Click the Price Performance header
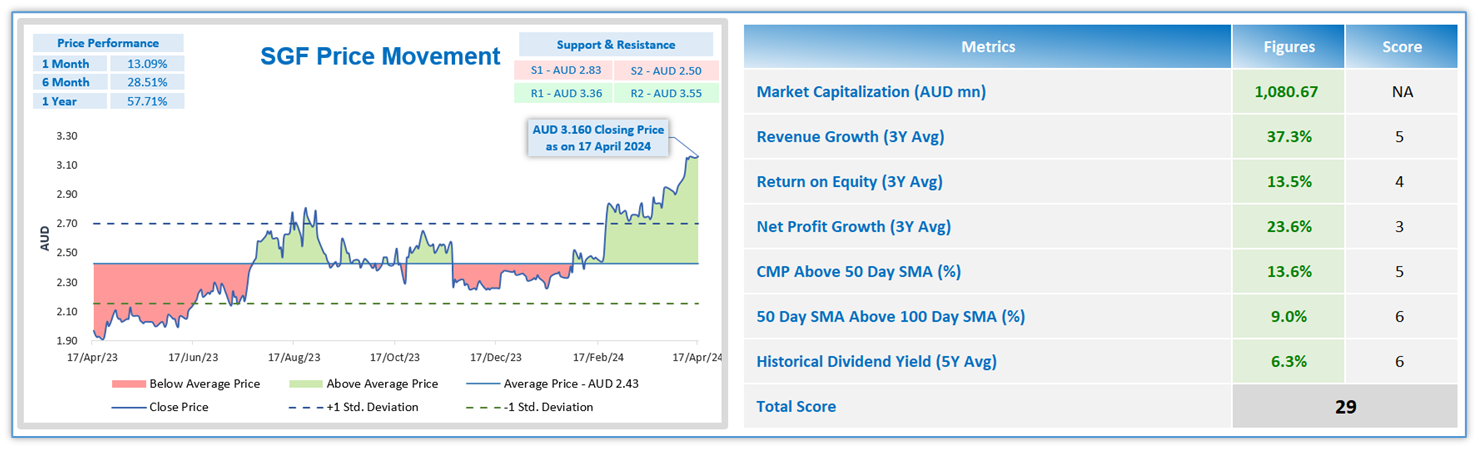The image size is (1478, 449). point(108,43)
